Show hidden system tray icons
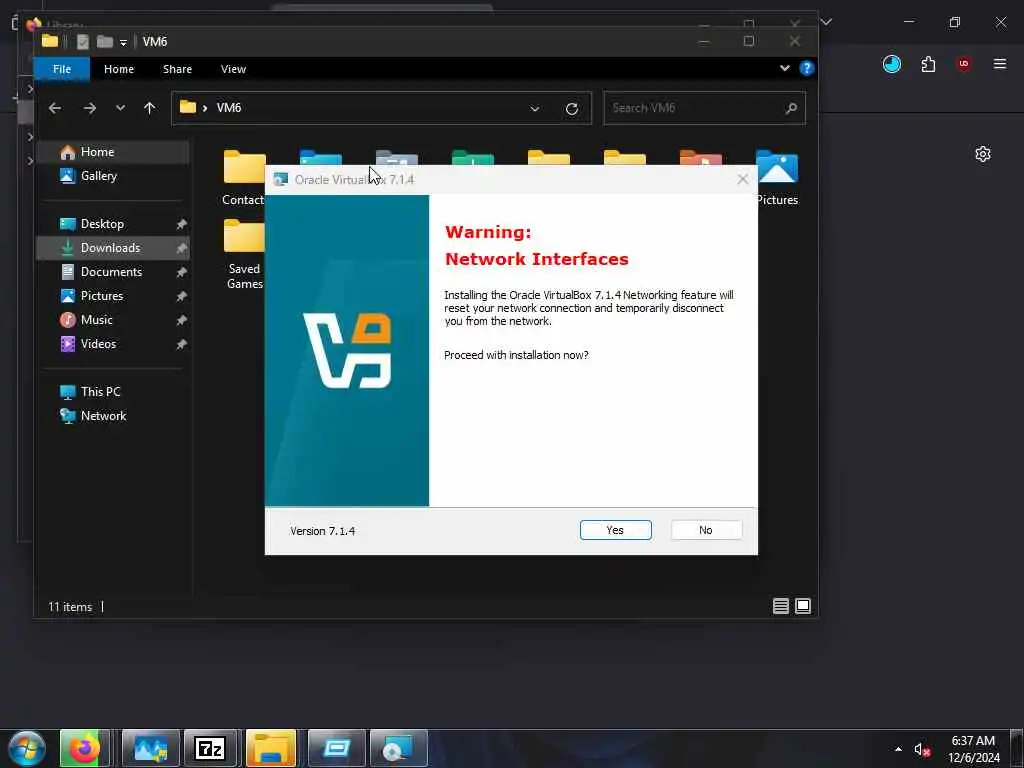The width and height of the screenshot is (1024, 768). click(x=898, y=749)
